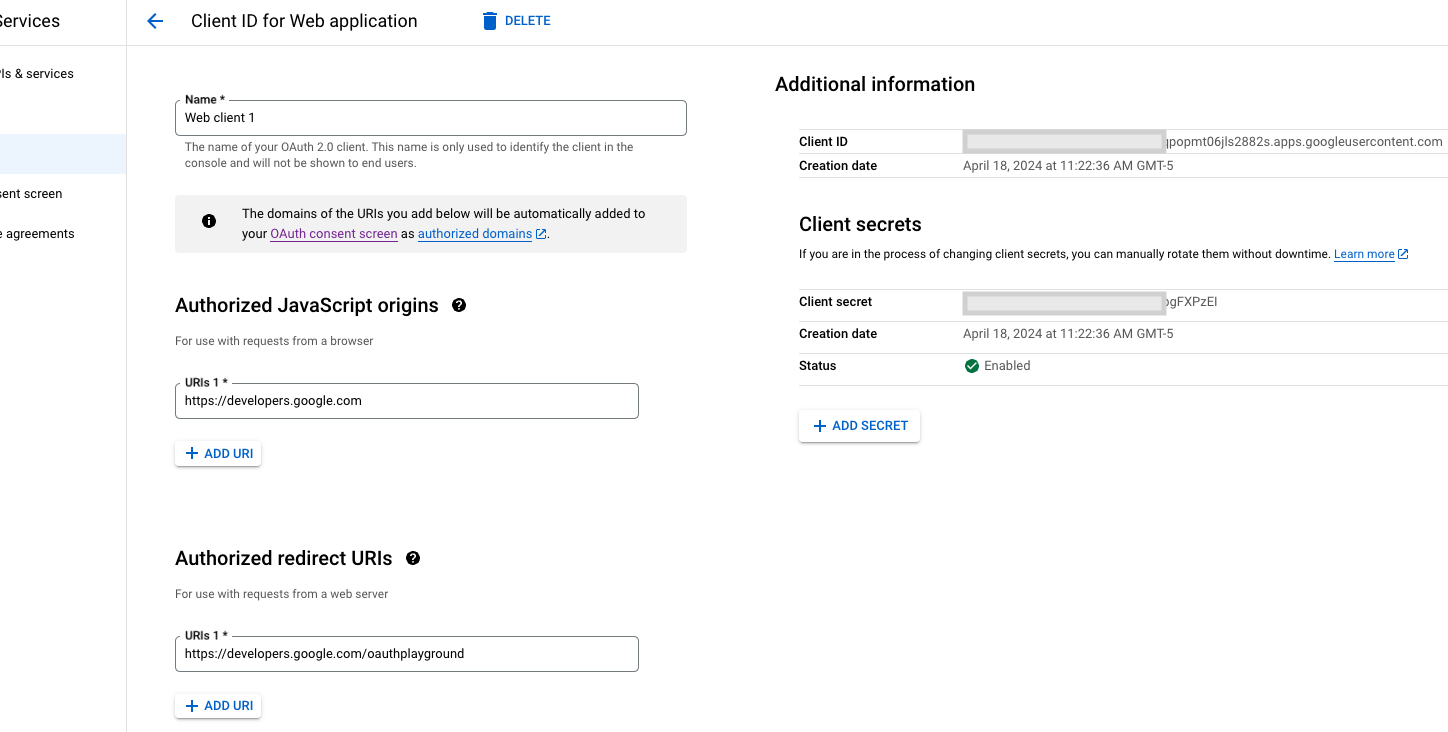Click help icon beside Authorized JavaScript origins

[x=459, y=305]
